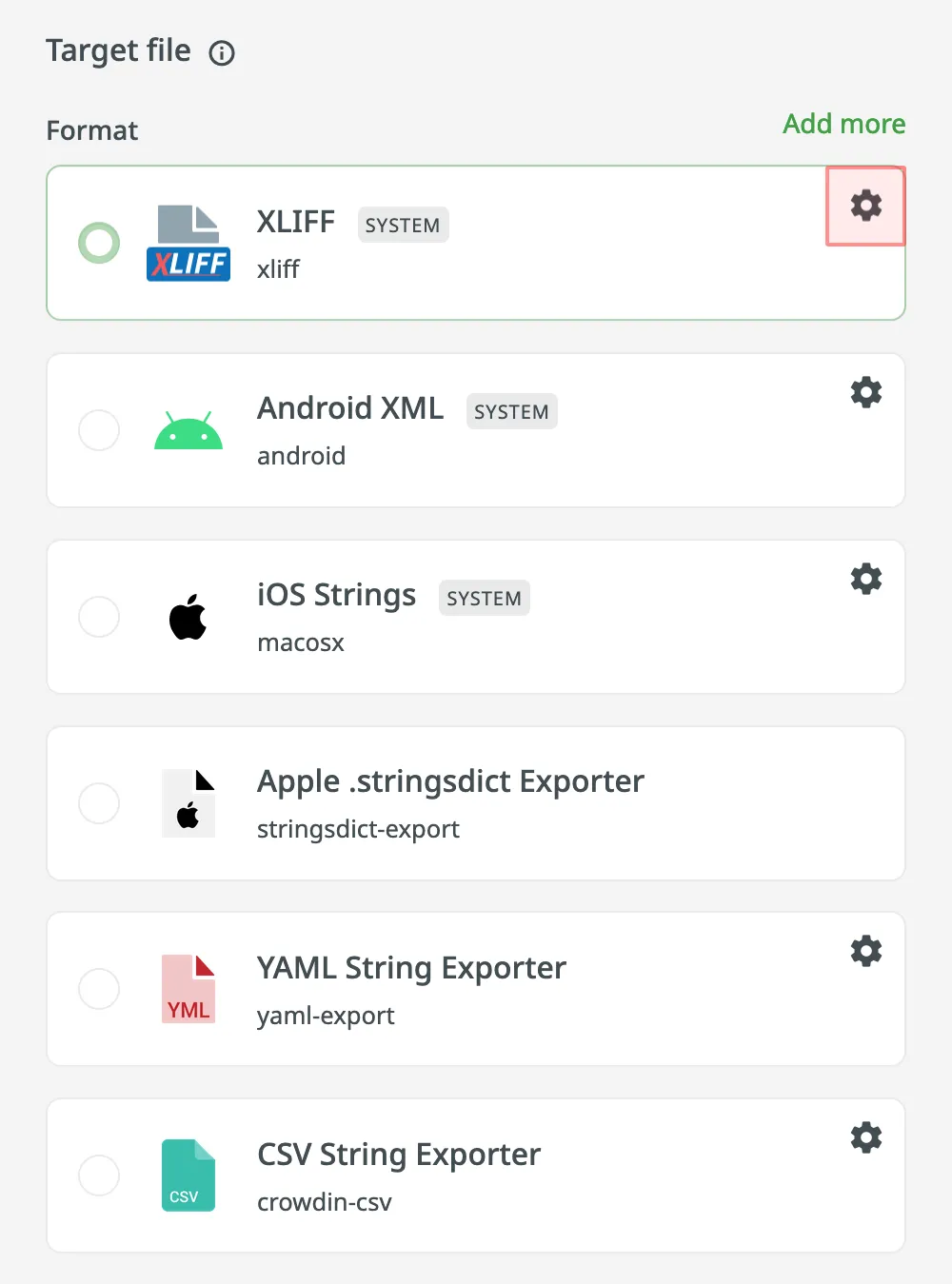Choose the macosx iOS Strings format

tap(99, 617)
